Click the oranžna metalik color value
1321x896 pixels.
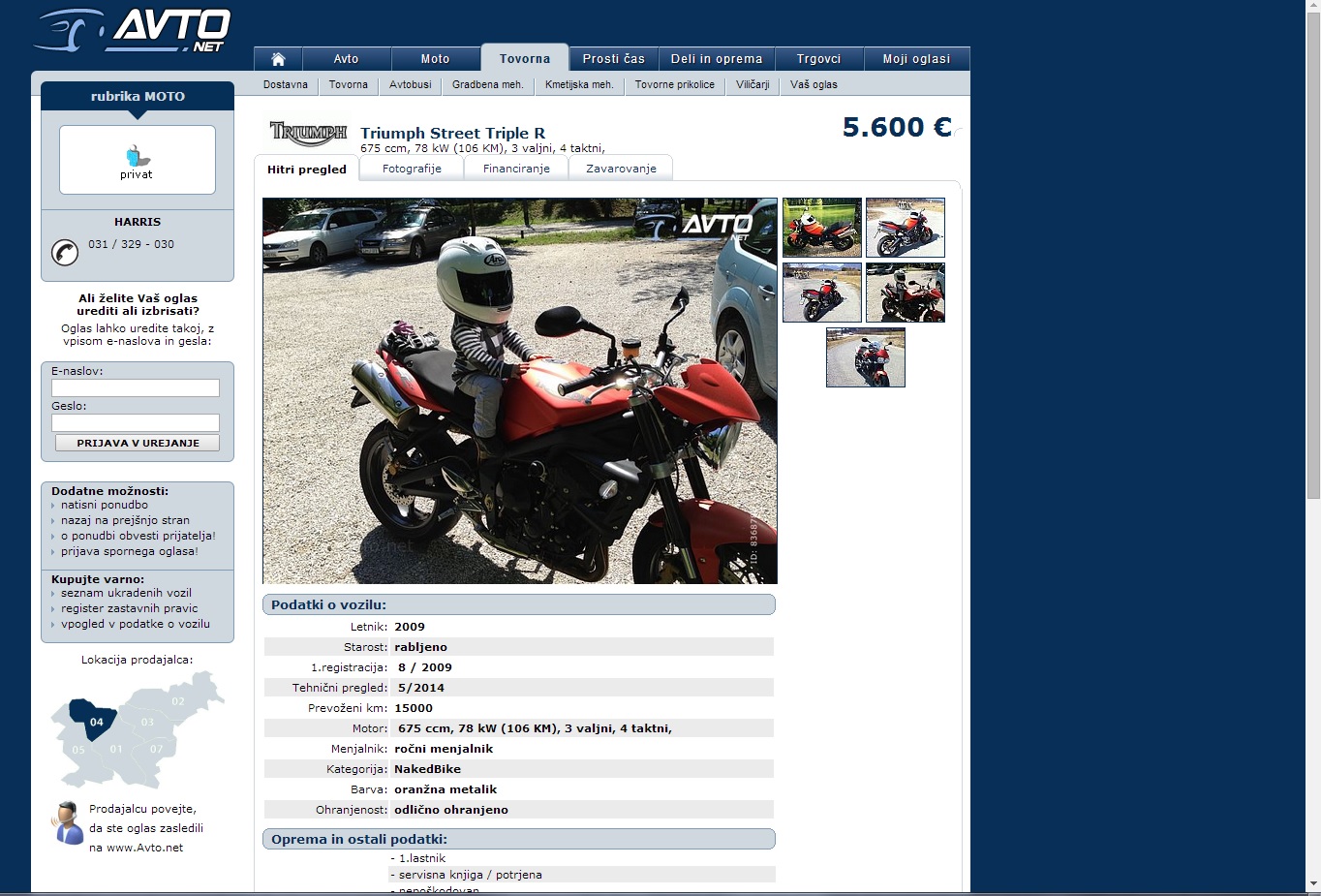[445, 789]
